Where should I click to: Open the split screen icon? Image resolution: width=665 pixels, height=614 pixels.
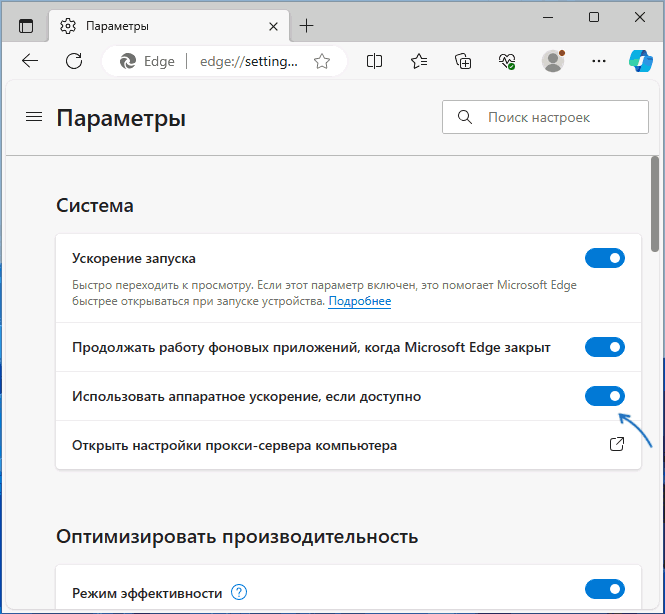pos(374,61)
